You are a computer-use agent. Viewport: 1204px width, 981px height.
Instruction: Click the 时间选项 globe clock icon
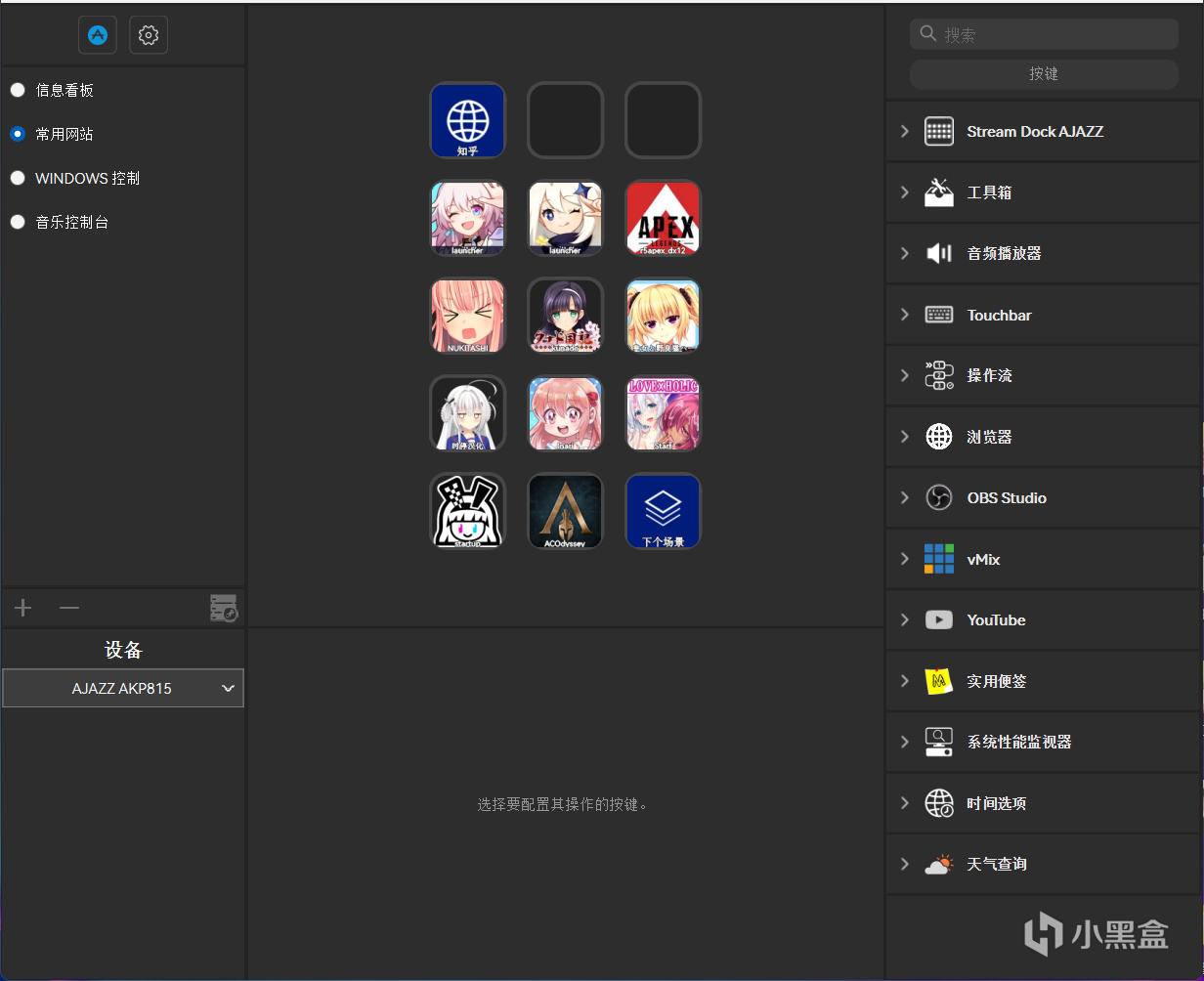click(x=939, y=803)
